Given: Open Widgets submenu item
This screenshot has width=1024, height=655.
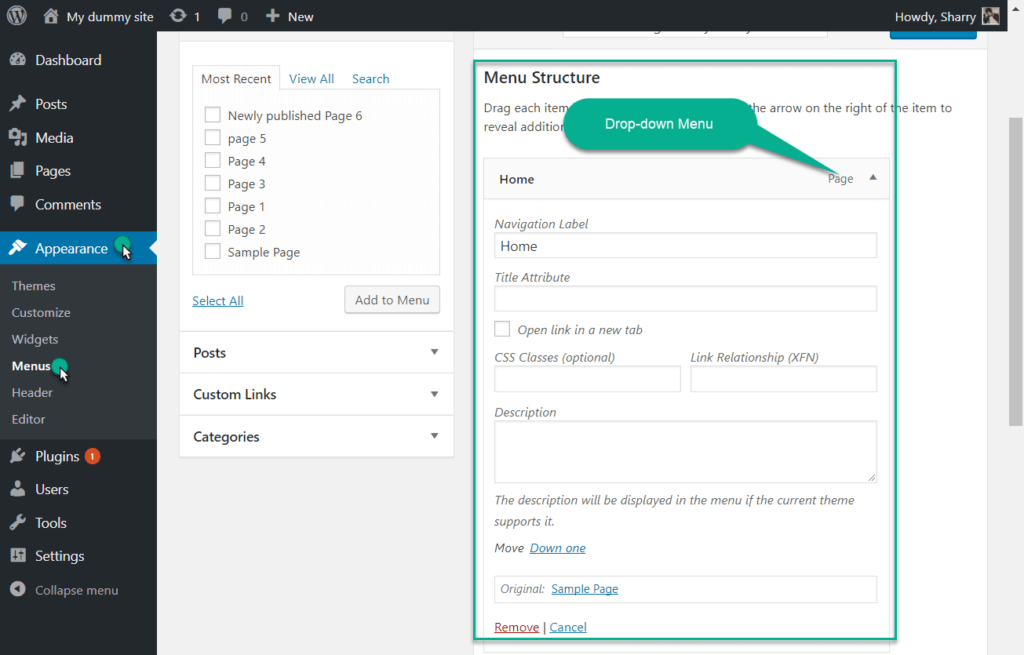Looking at the screenshot, I should pyautogui.click(x=35, y=340).
